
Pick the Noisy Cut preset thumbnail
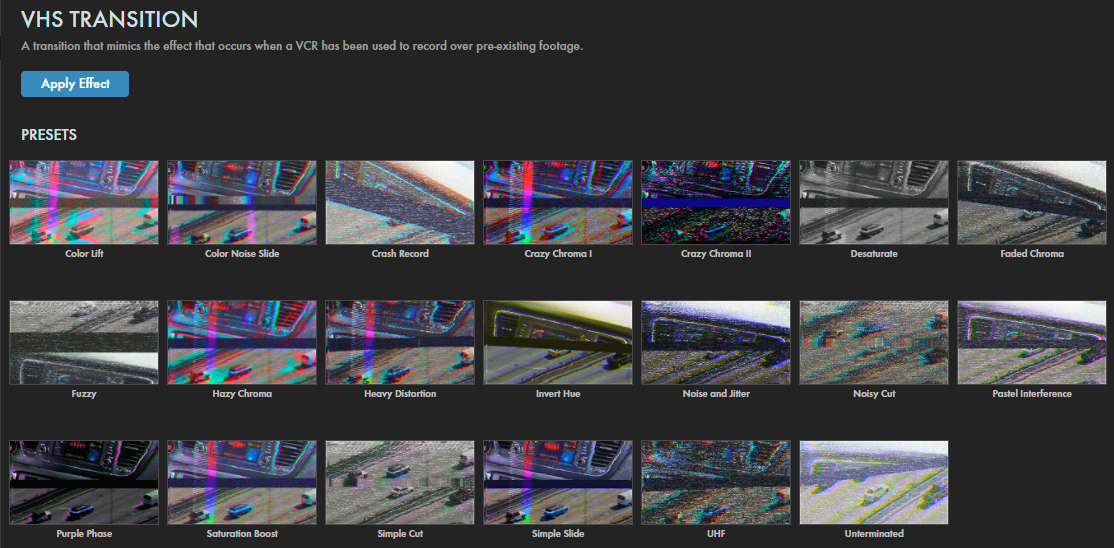pos(874,342)
